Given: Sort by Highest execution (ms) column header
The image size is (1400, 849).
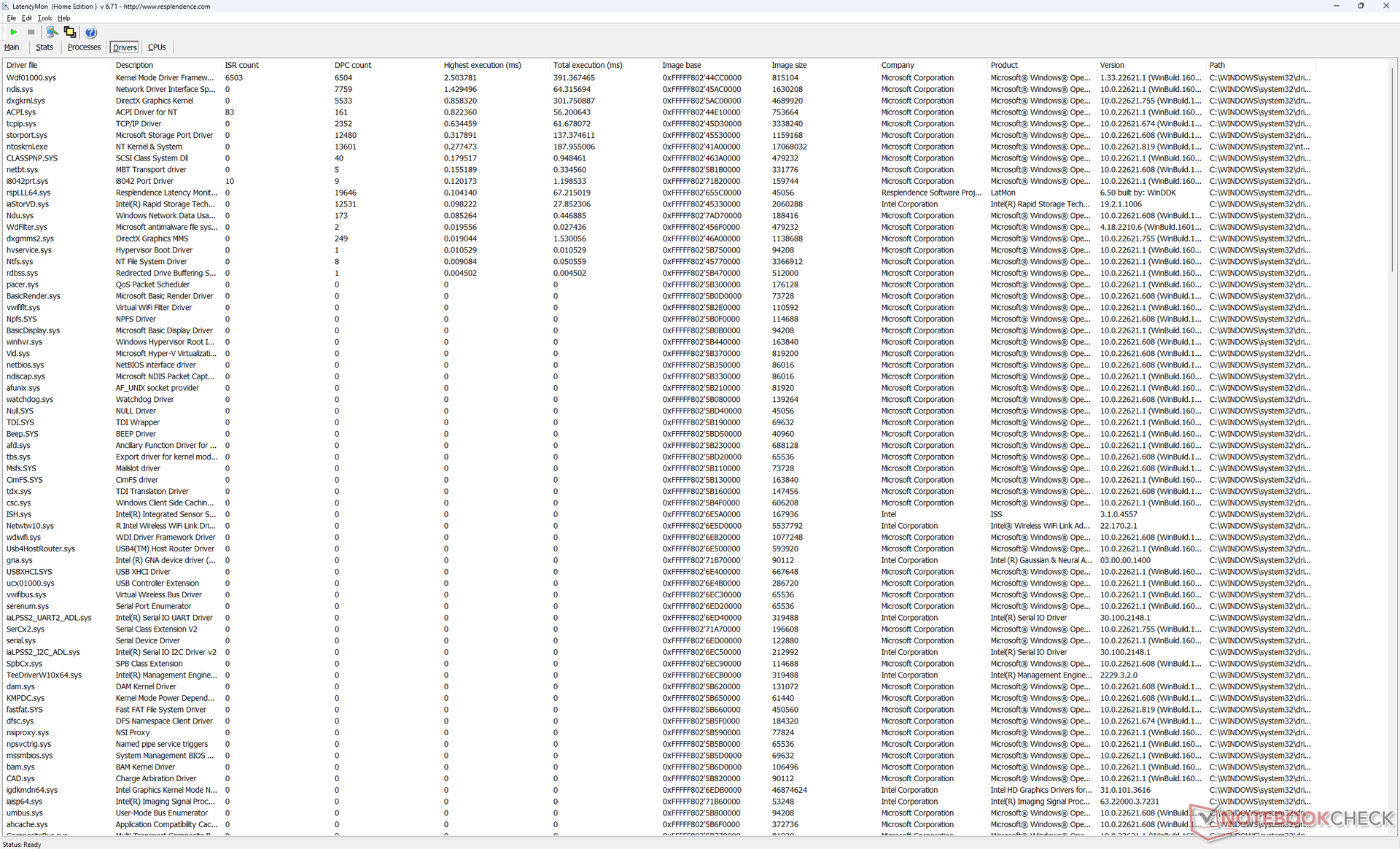Looking at the screenshot, I should pos(482,65).
